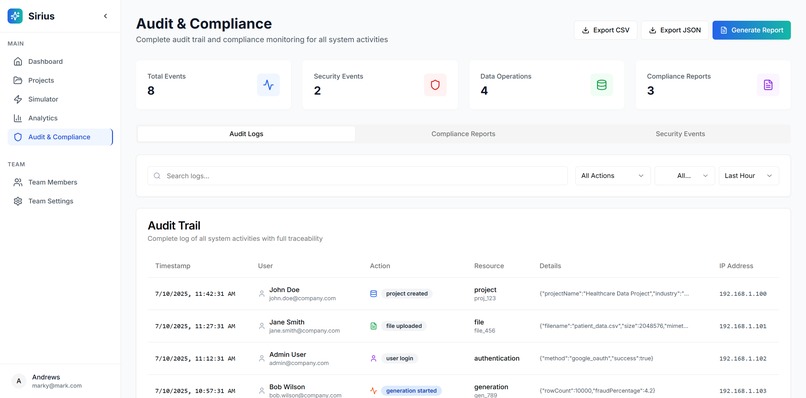Go to the Simulator page

[x=60, y=99]
